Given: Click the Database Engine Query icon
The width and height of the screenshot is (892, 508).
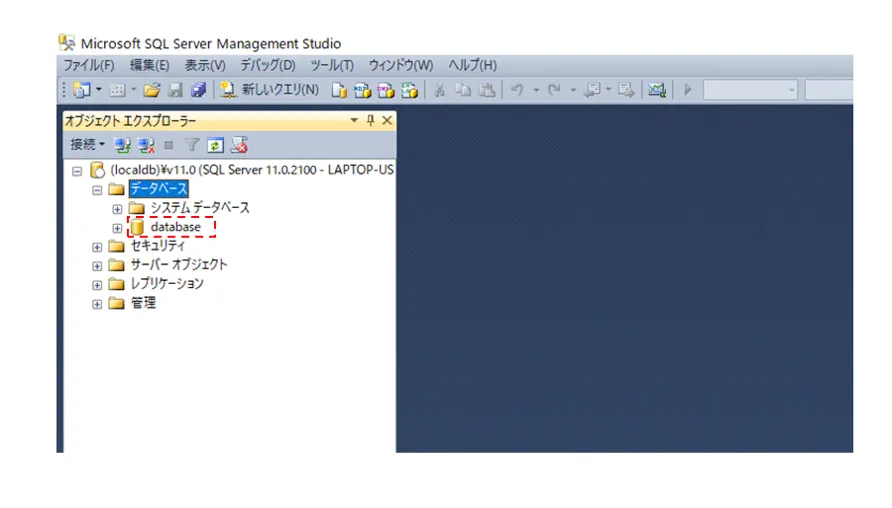Looking at the screenshot, I should tap(339, 90).
